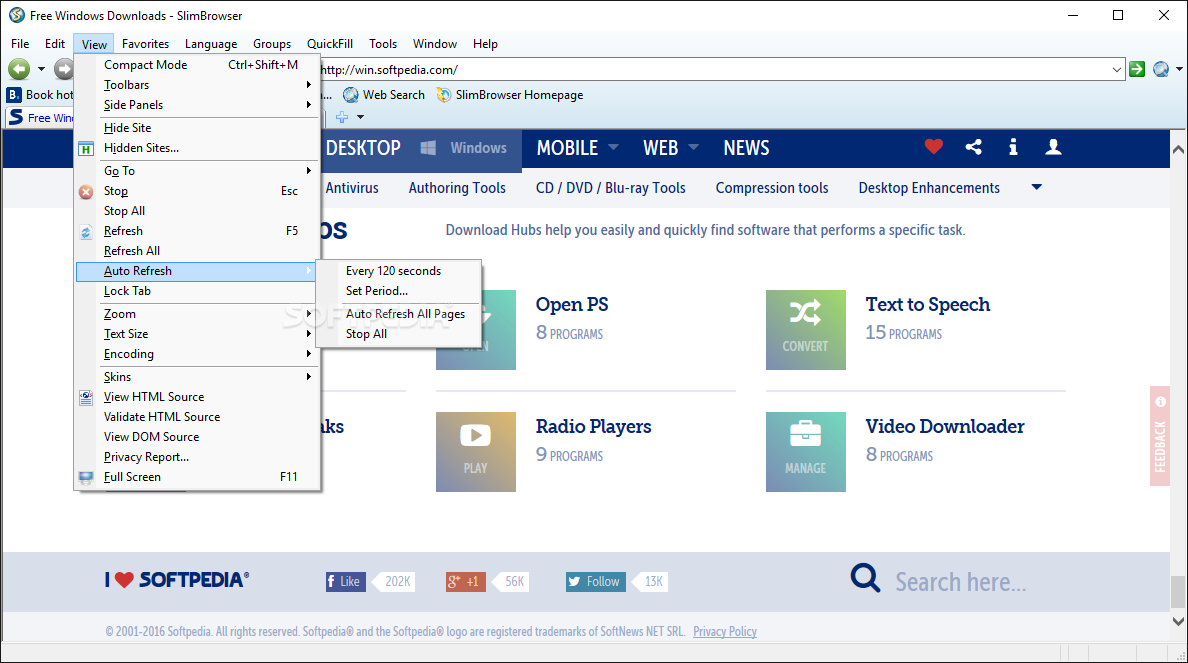The width and height of the screenshot is (1188, 663).
Task: Click the green Back navigation arrow
Action: (x=19, y=70)
